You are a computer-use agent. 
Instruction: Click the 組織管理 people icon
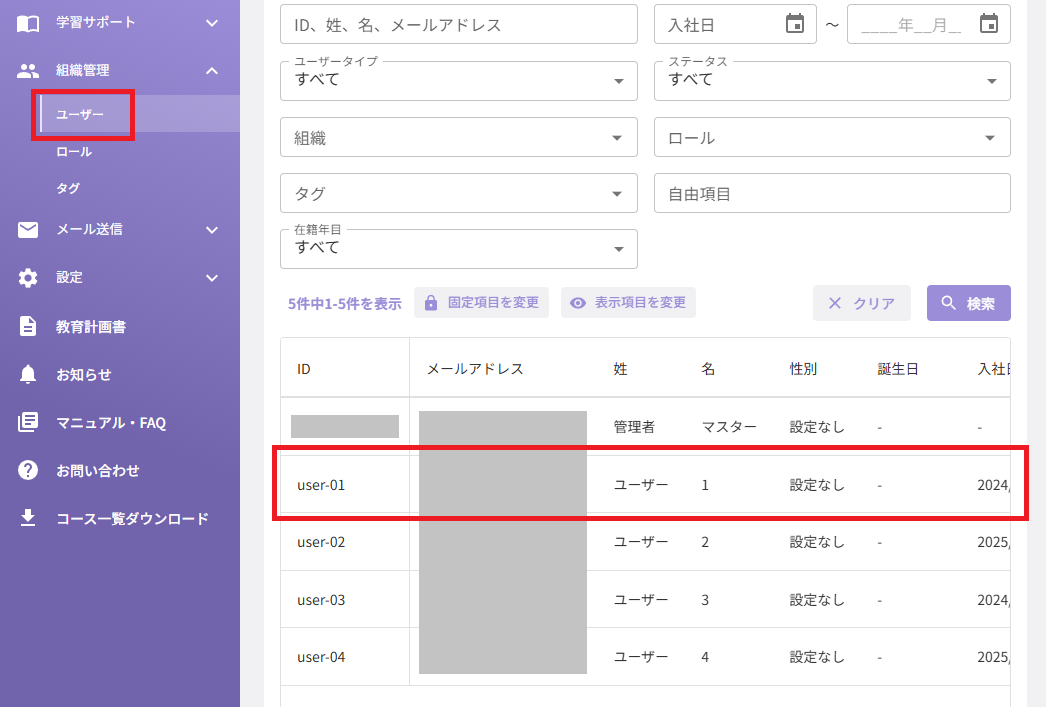(27, 71)
